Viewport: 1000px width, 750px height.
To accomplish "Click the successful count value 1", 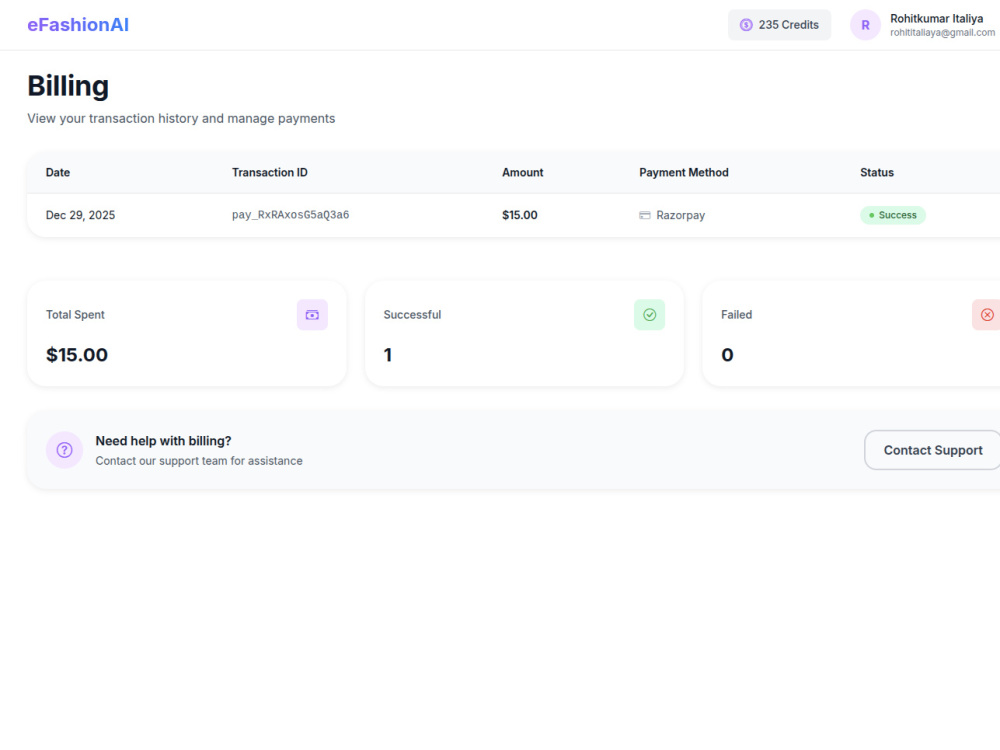I will click(x=388, y=355).
